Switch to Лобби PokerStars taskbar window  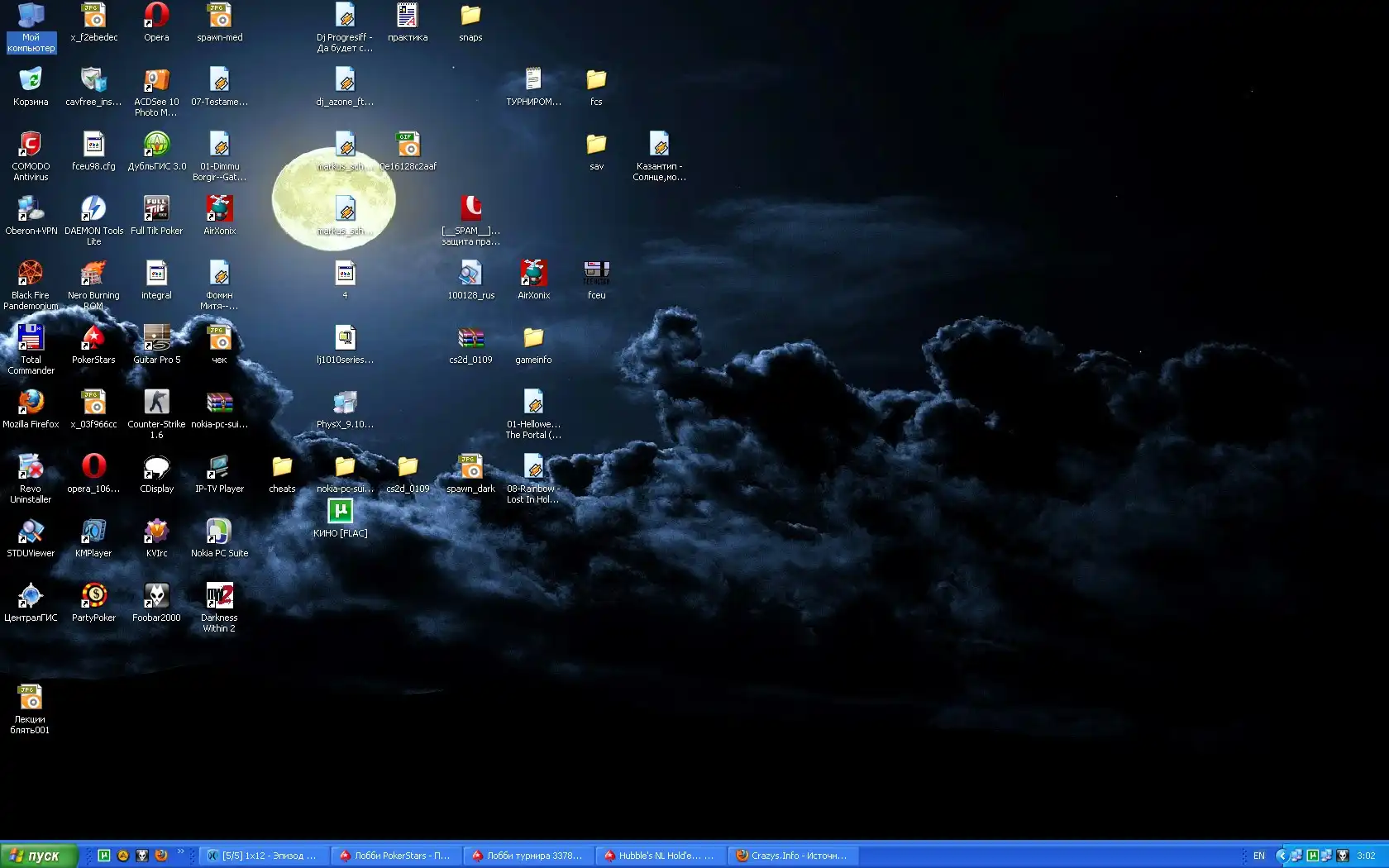click(x=395, y=856)
